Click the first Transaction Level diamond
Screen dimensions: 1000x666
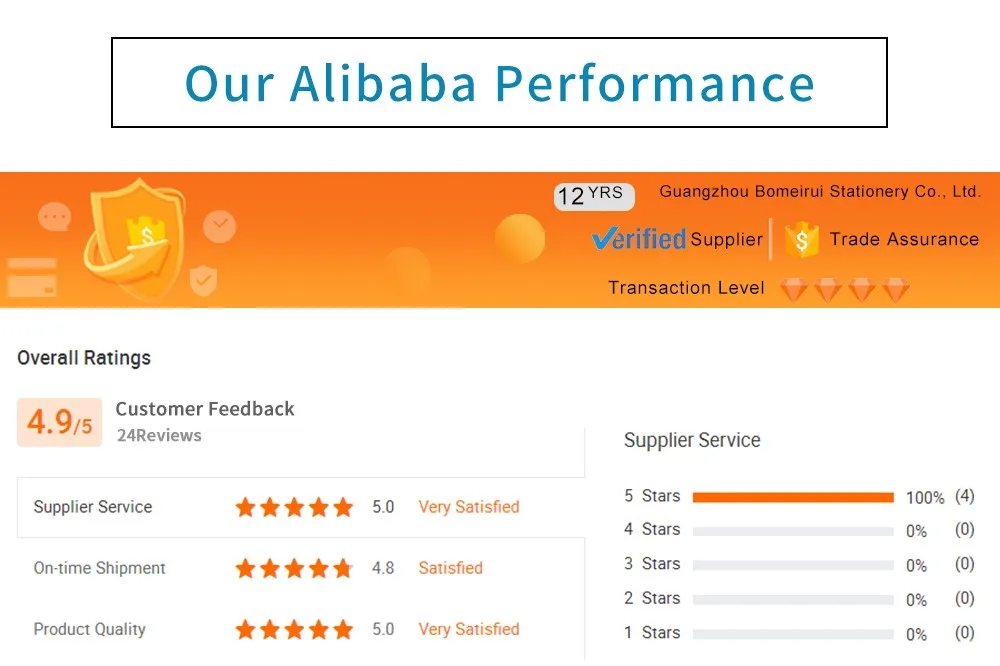tap(794, 289)
